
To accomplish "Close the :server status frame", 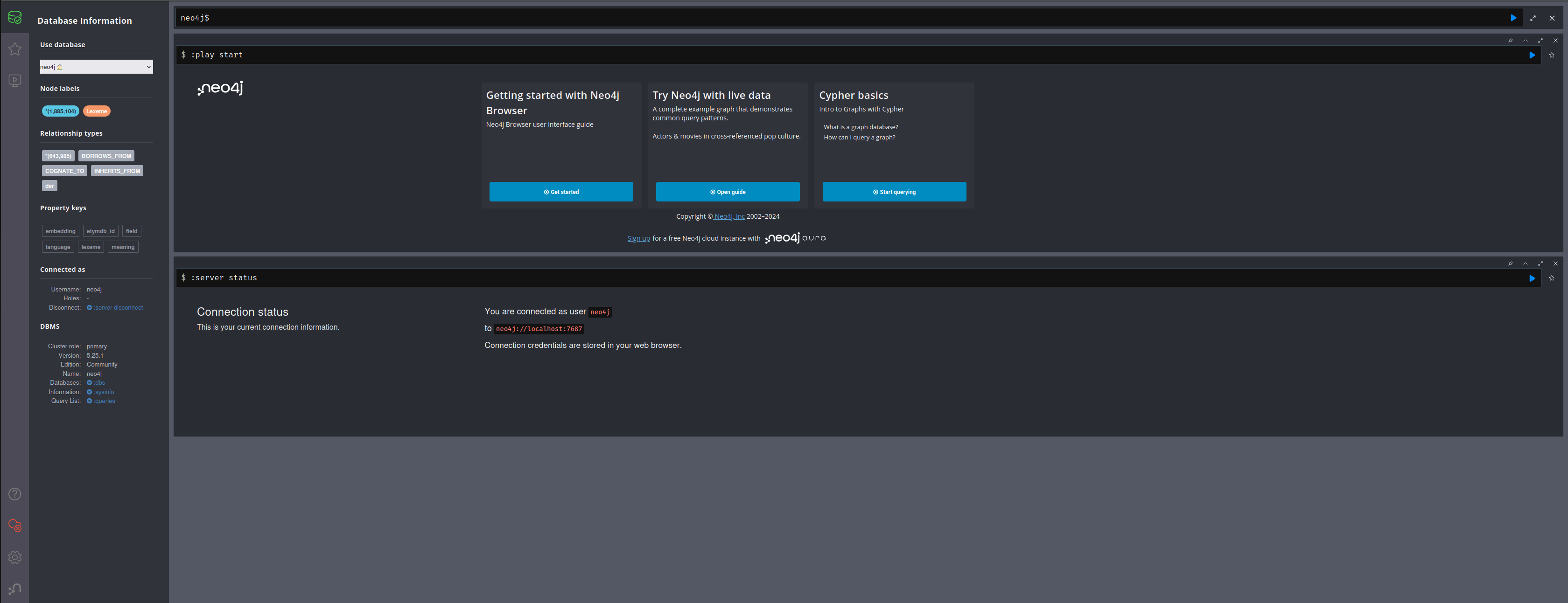I will click(1555, 263).
